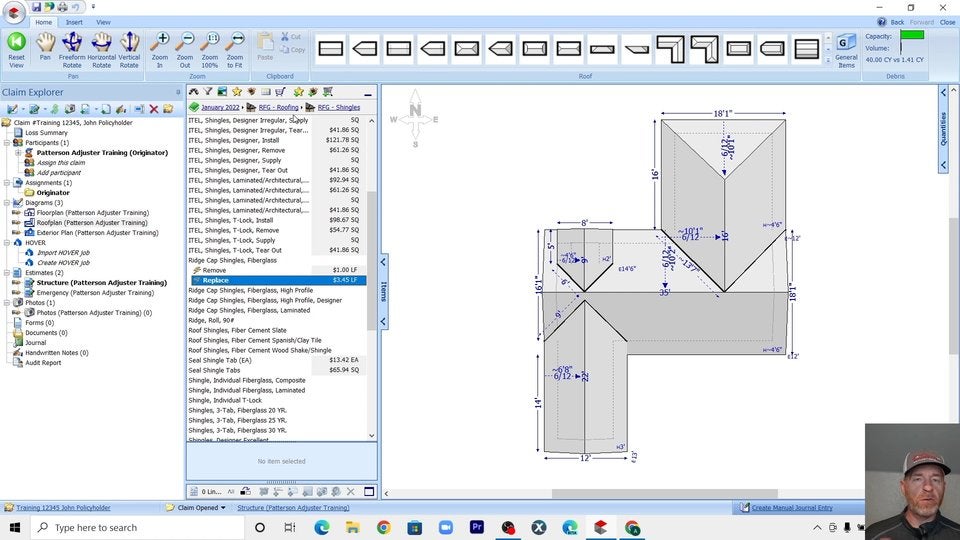This screenshot has height=540, width=960.
Task: Choose the Horizontal Rotate tool
Action: pyautogui.click(x=101, y=42)
